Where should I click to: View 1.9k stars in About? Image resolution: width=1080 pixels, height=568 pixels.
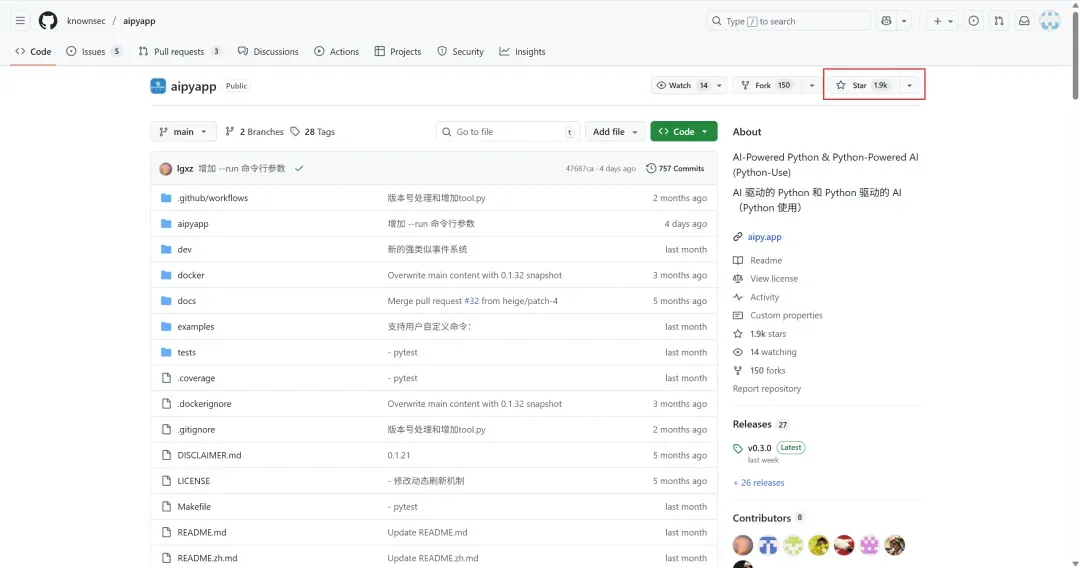[768, 334]
